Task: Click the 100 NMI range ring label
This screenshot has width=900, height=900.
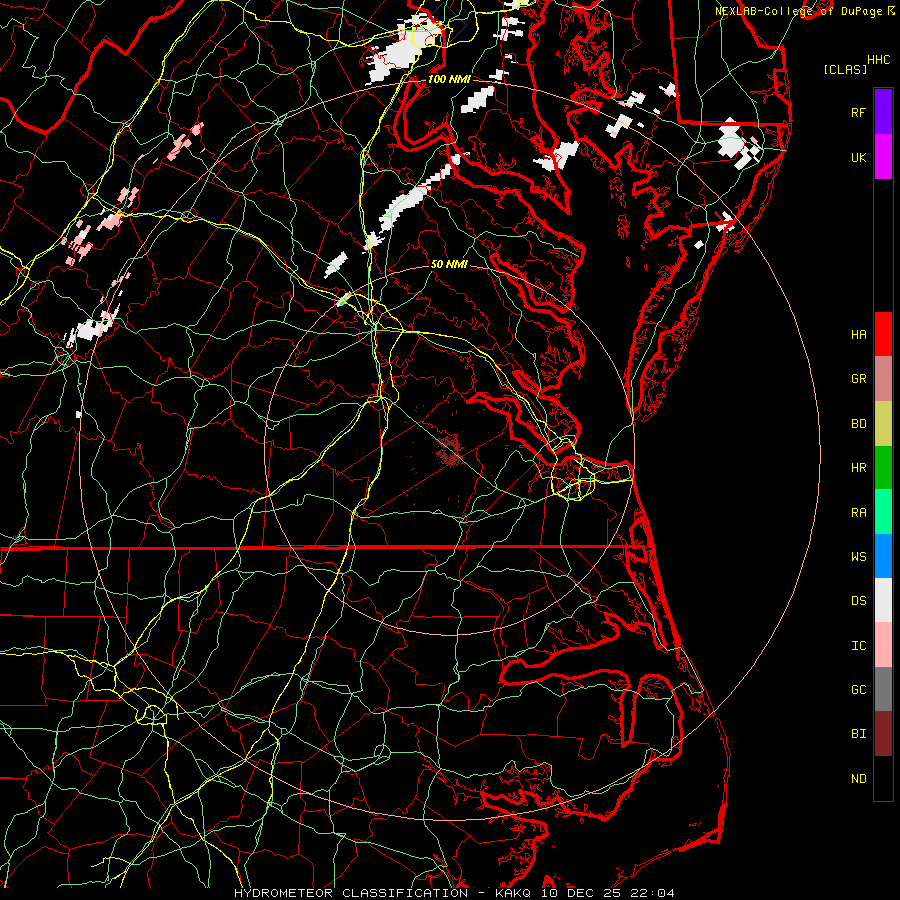Action: point(449,79)
